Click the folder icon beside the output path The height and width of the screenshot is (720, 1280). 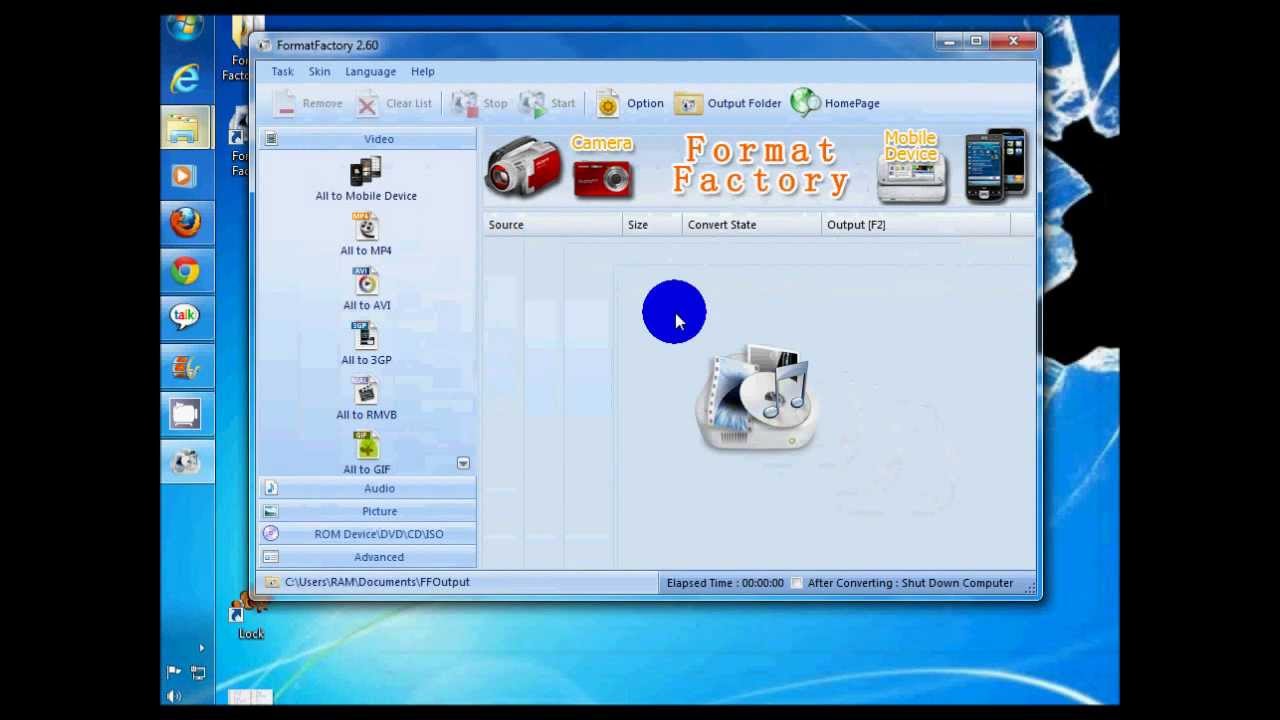click(x=272, y=582)
